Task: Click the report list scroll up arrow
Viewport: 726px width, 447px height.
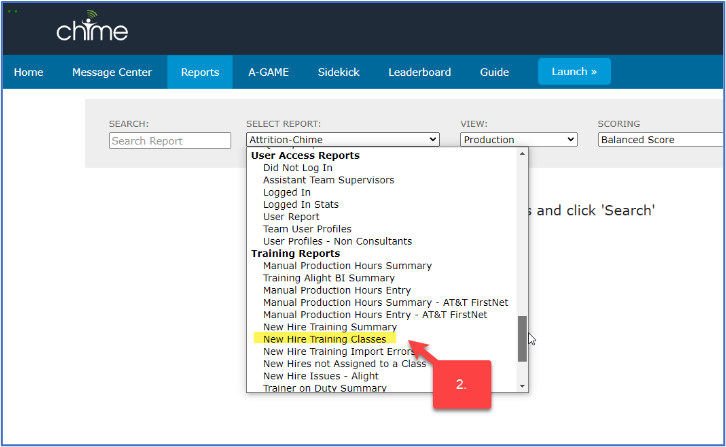Action: coord(521,155)
